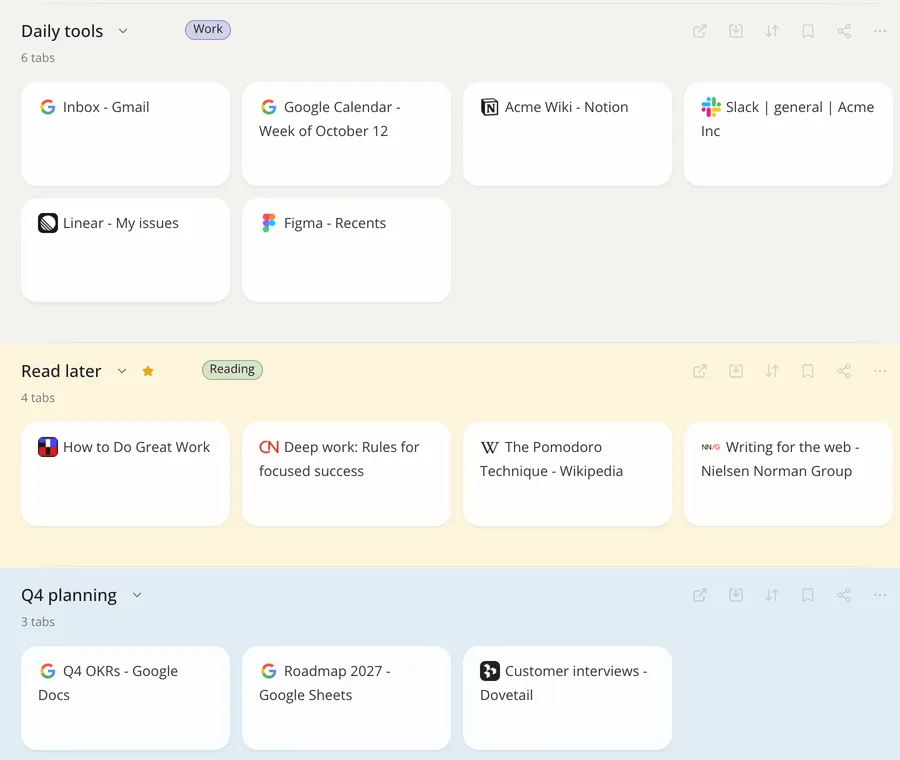Click the Daily tools group title
The height and width of the screenshot is (760, 900).
point(62,31)
